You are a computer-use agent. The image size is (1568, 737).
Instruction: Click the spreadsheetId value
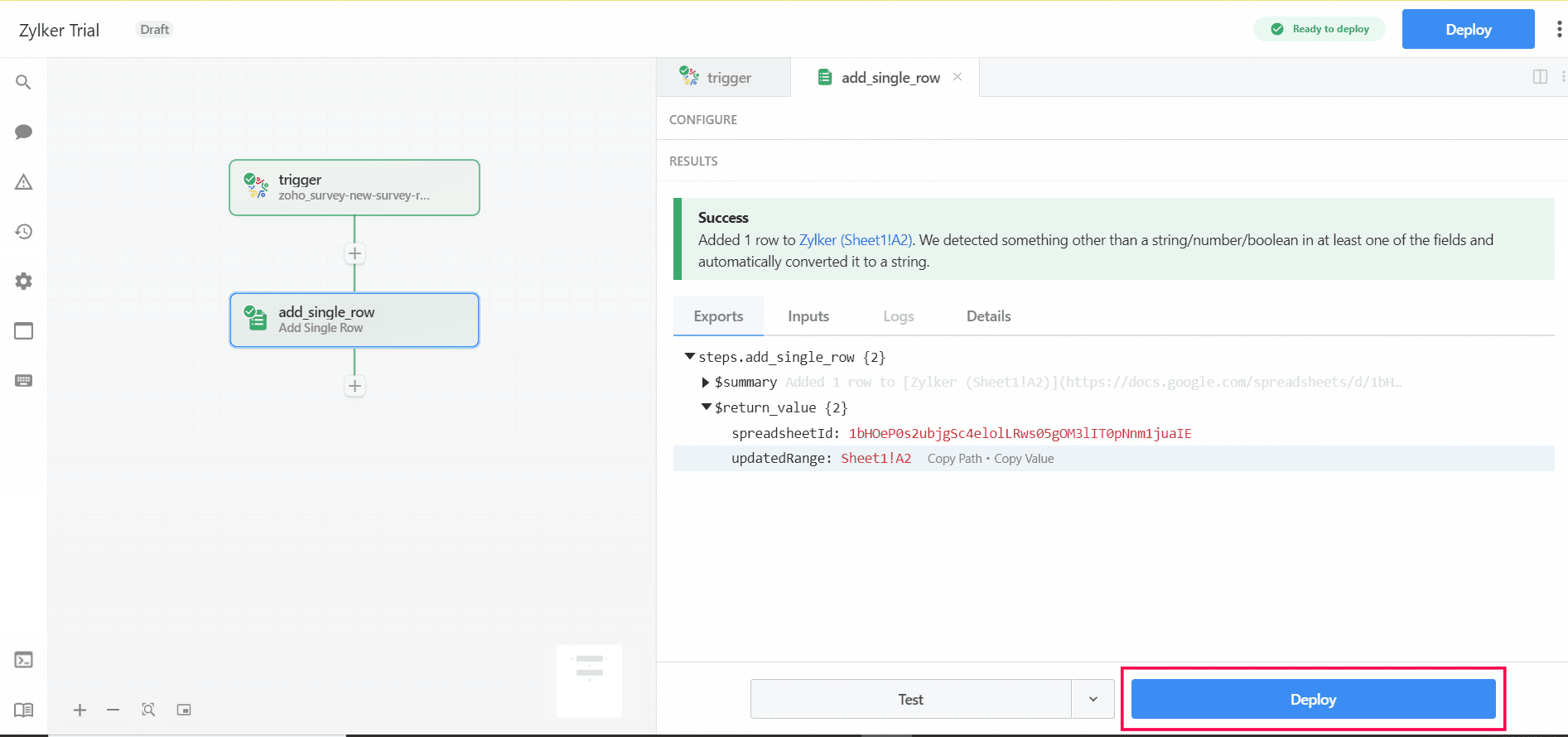[x=1020, y=433]
